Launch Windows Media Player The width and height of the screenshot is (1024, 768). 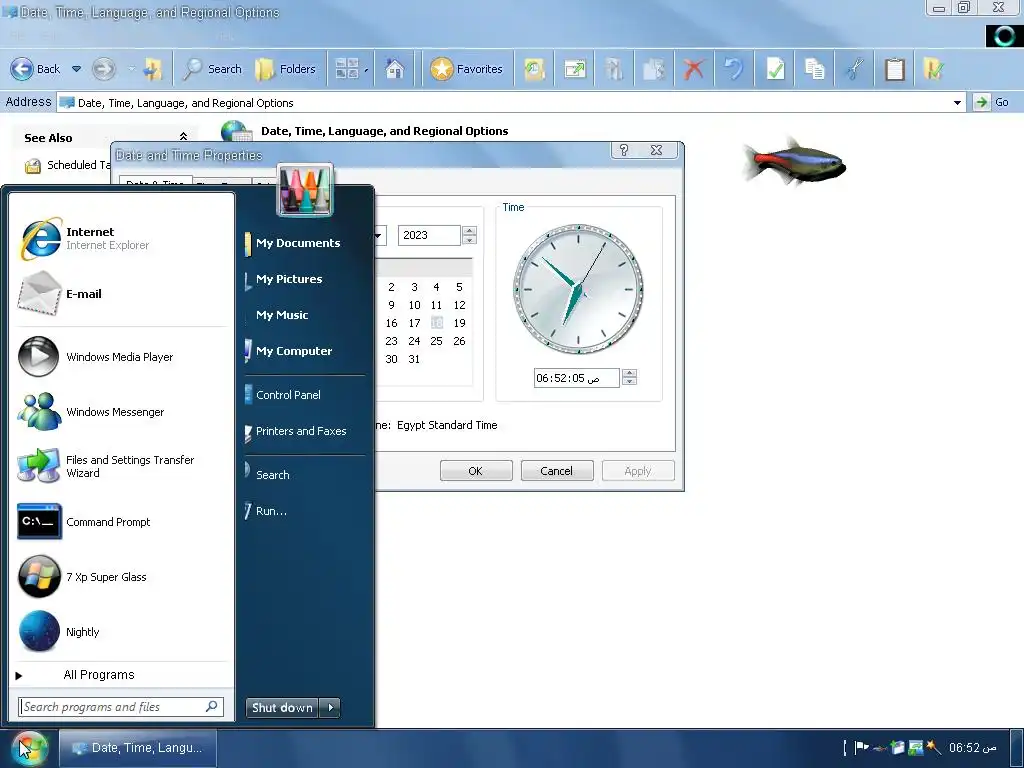(x=121, y=357)
